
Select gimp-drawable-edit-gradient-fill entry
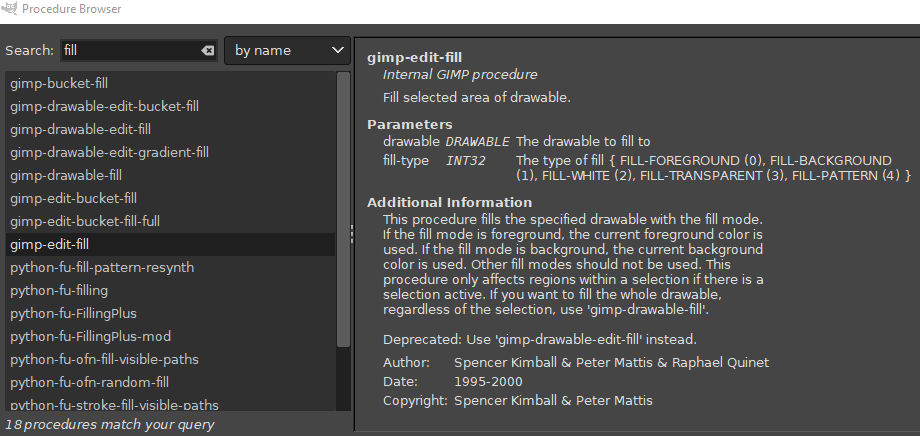click(109, 152)
